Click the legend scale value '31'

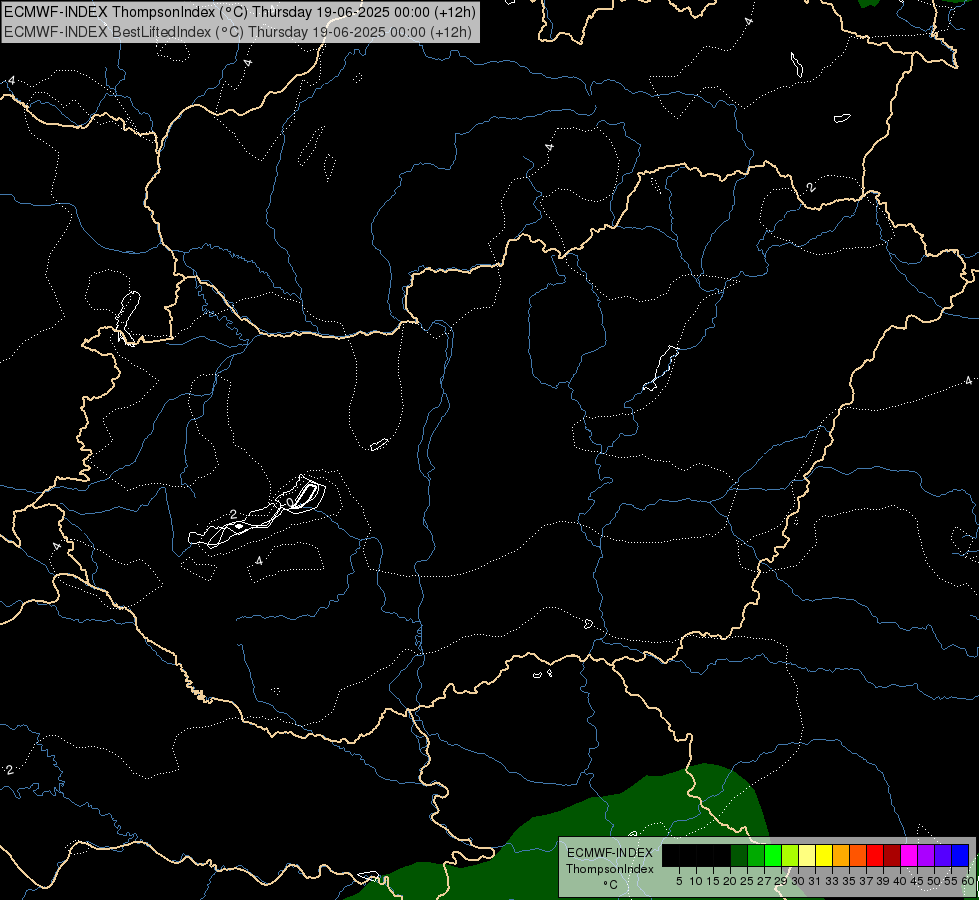[x=815, y=881]
